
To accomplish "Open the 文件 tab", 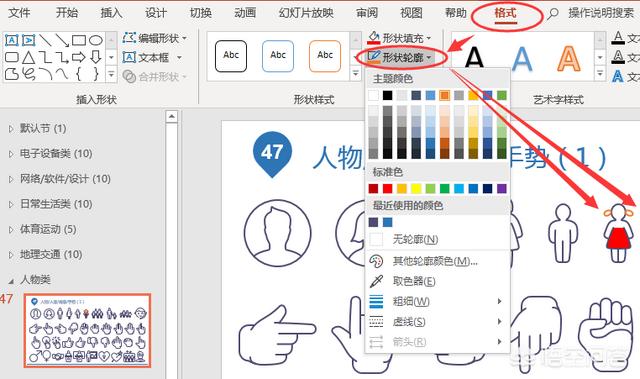I will pyautogui.click(x=19, y=13).
